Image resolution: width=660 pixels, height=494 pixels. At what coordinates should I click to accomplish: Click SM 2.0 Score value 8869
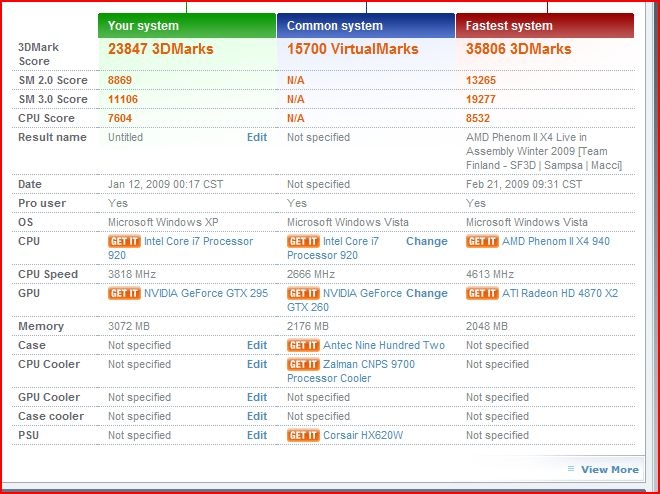point(120,80)
